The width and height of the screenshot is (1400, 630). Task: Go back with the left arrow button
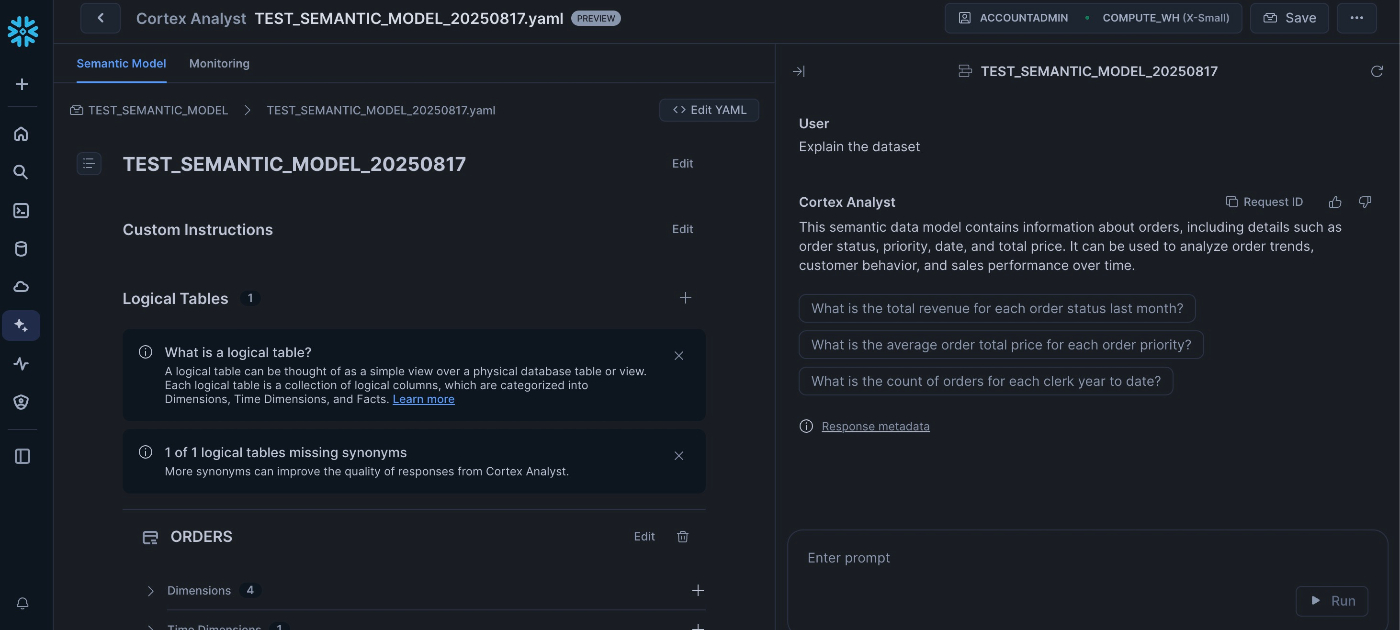100,18
